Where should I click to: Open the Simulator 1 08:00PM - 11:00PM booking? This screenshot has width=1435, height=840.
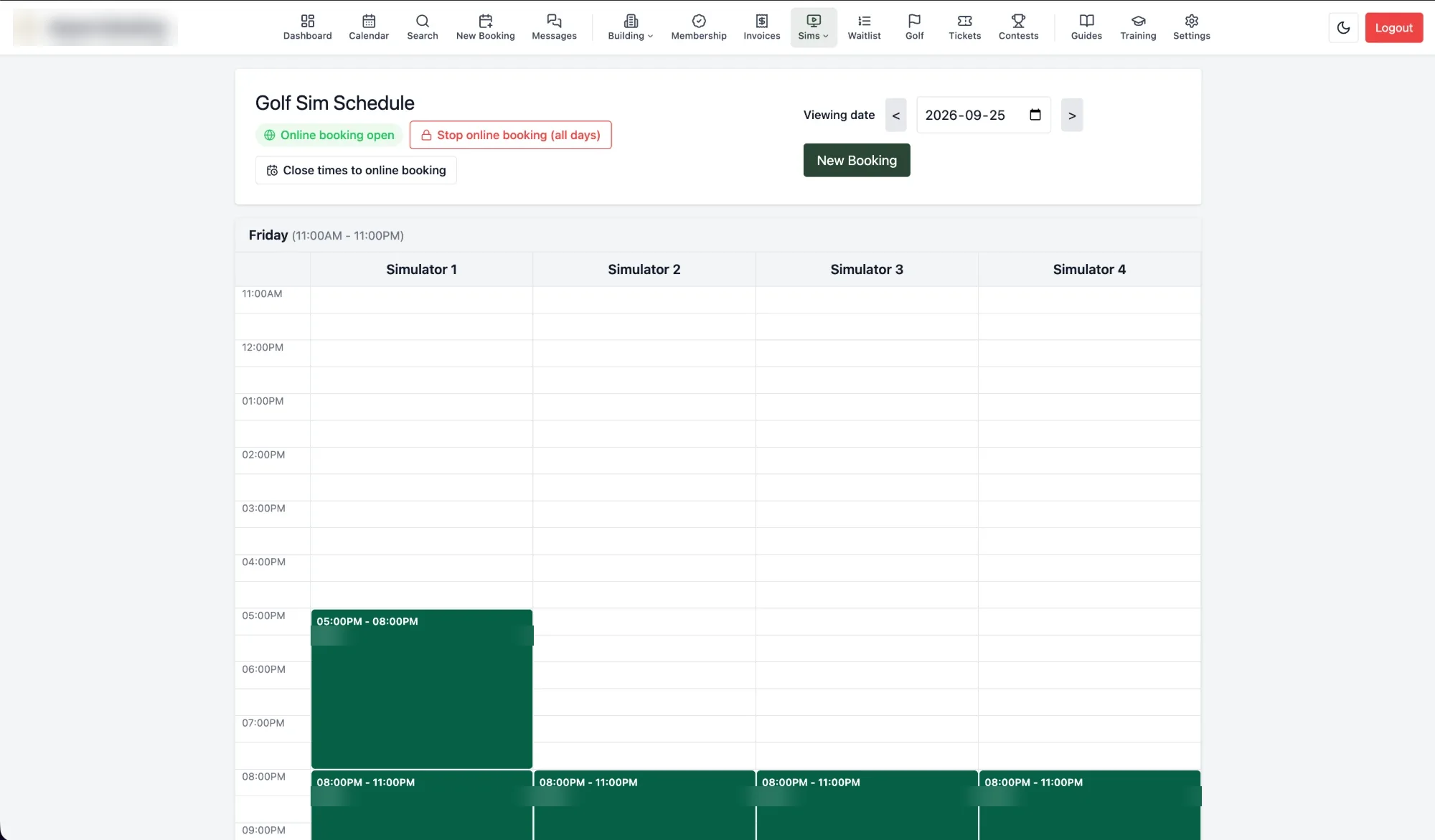(422, 805)
